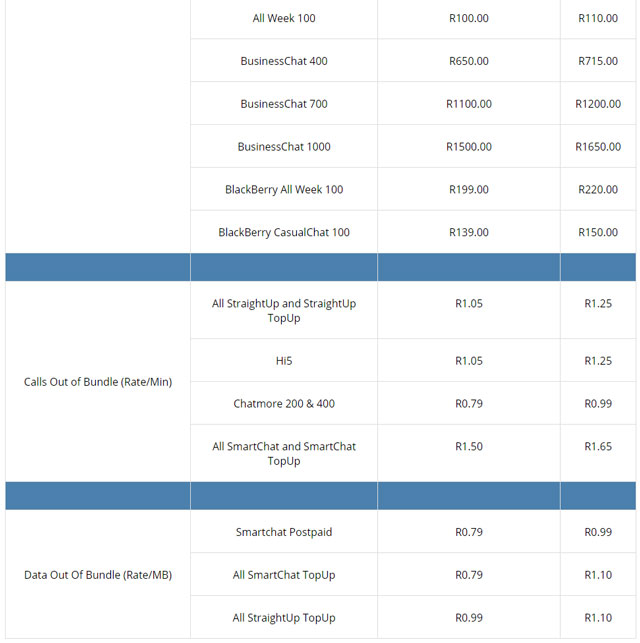Click the BusinessChat 700 plan name
Screen dimensions: 640x643
point(284,104)
